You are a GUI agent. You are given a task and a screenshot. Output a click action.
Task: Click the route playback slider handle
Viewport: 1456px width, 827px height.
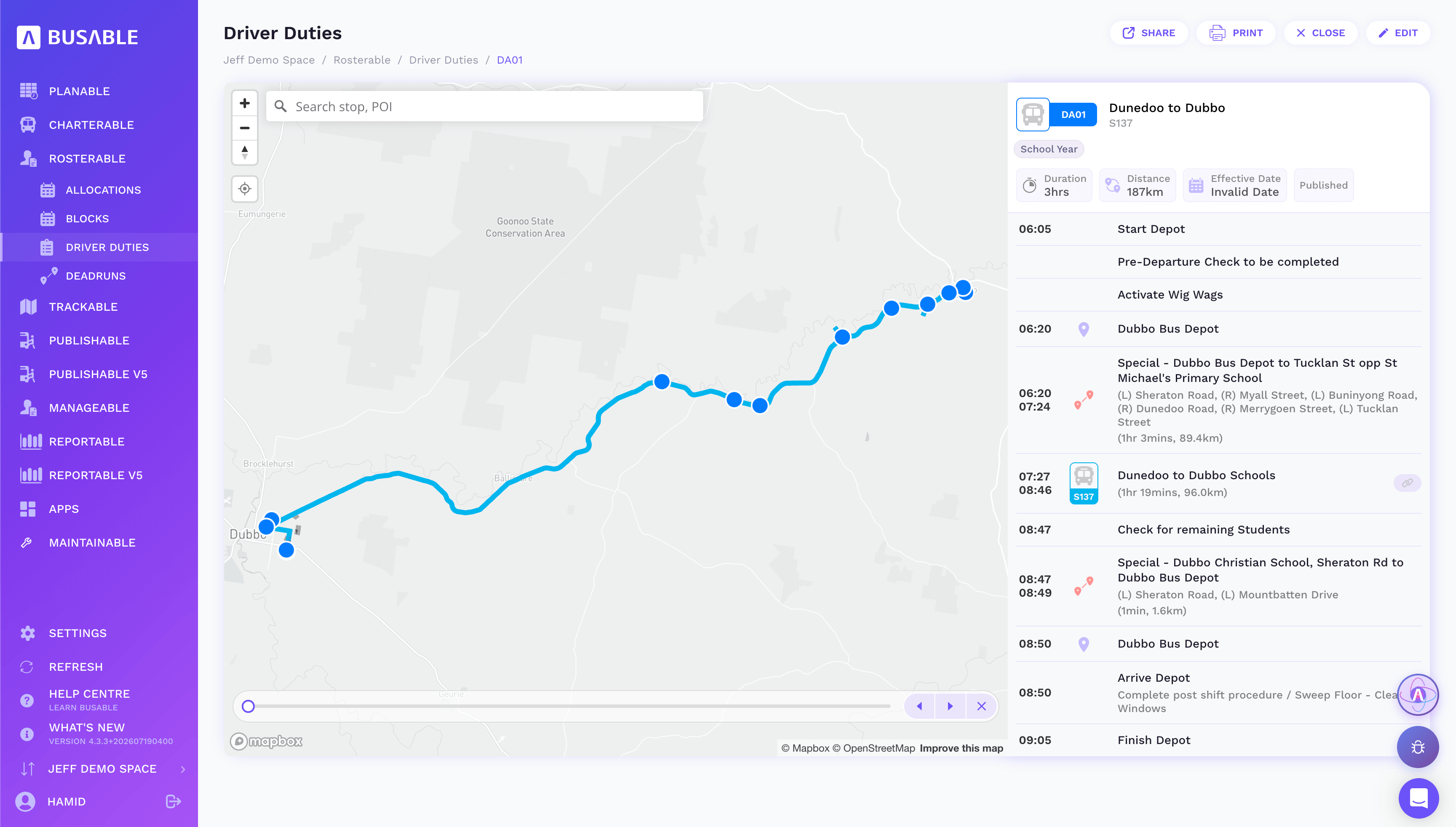[x=248, y=706]
